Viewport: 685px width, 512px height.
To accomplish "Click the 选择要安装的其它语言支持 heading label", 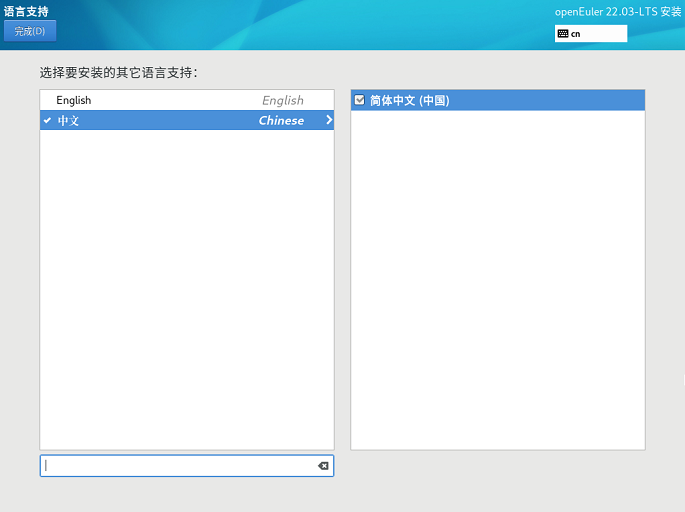I will 118,73.
